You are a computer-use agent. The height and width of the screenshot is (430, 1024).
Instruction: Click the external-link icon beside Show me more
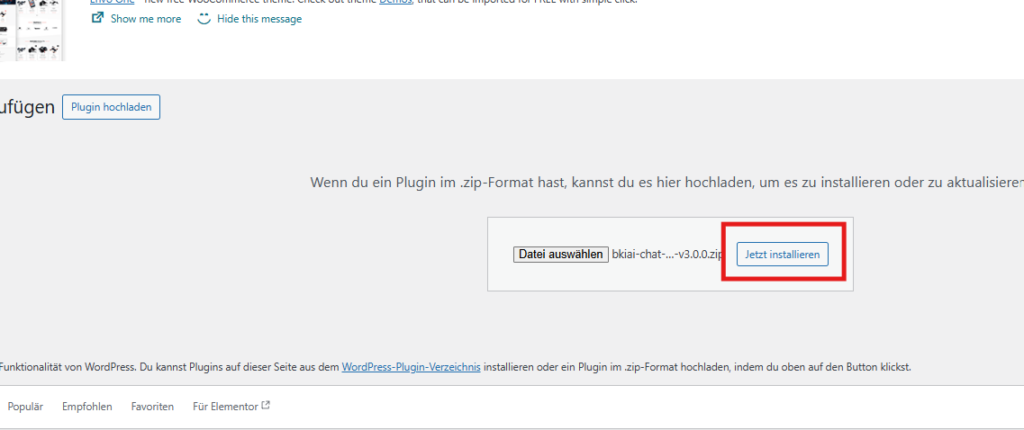(97, 18)
